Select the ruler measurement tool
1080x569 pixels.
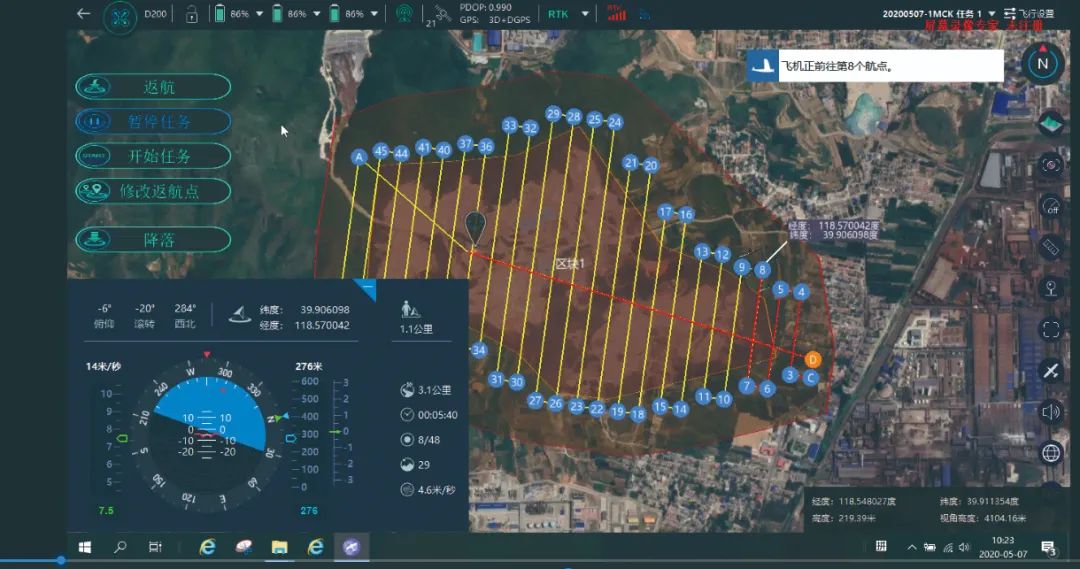(x=1050, y=247)
